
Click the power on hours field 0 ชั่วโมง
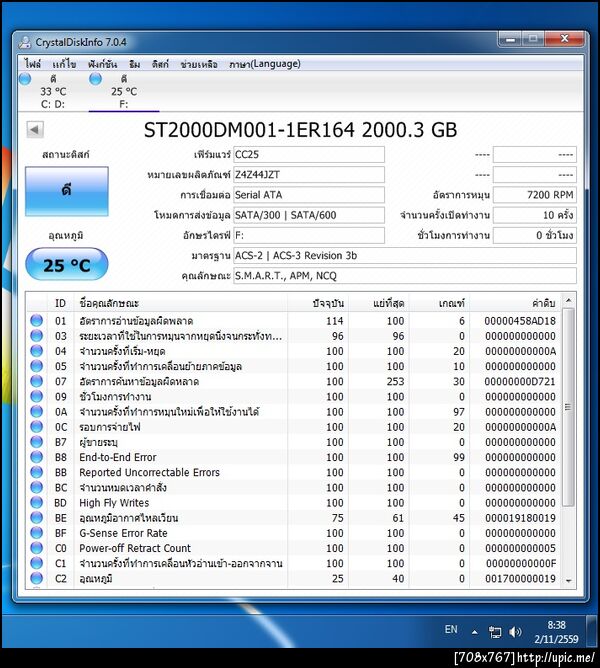tap(534, 235)
